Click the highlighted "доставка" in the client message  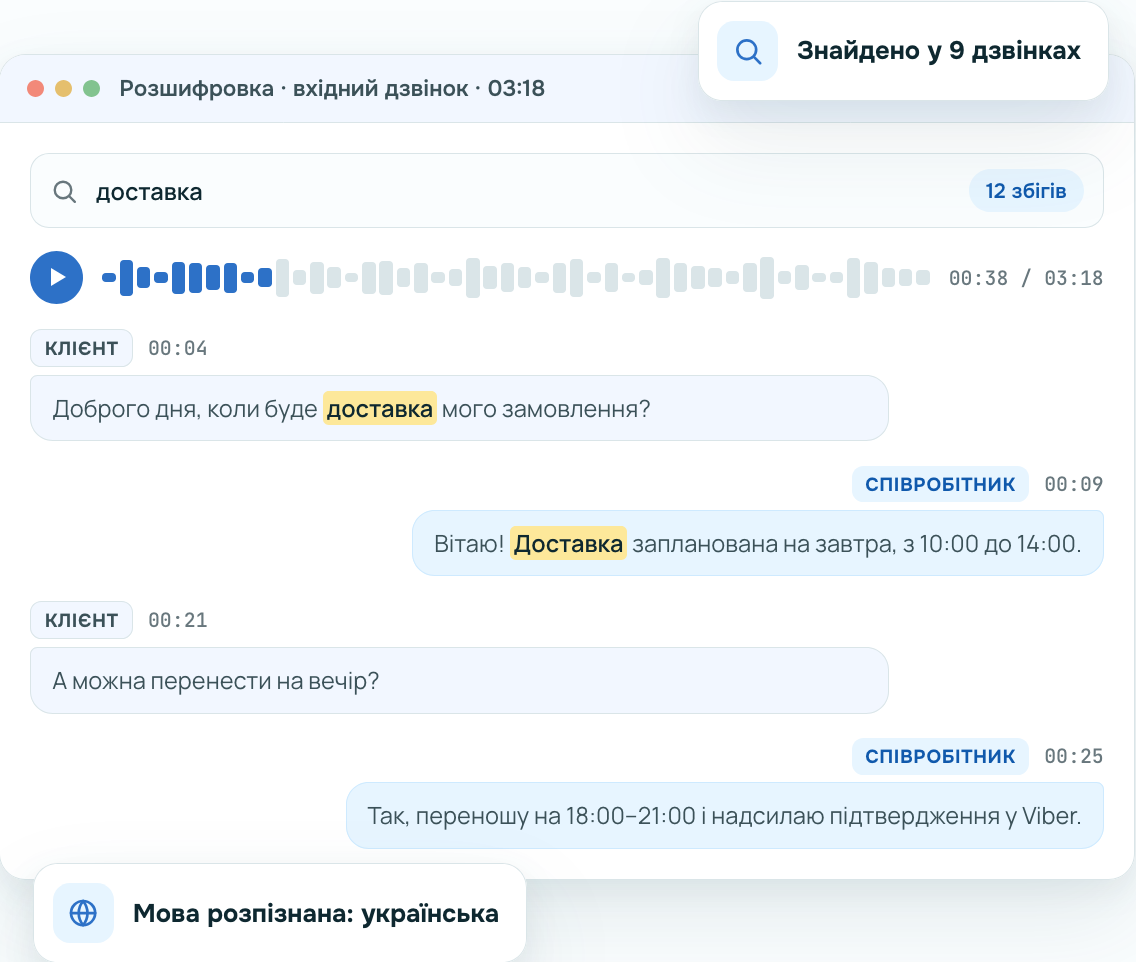click(380, 409)
